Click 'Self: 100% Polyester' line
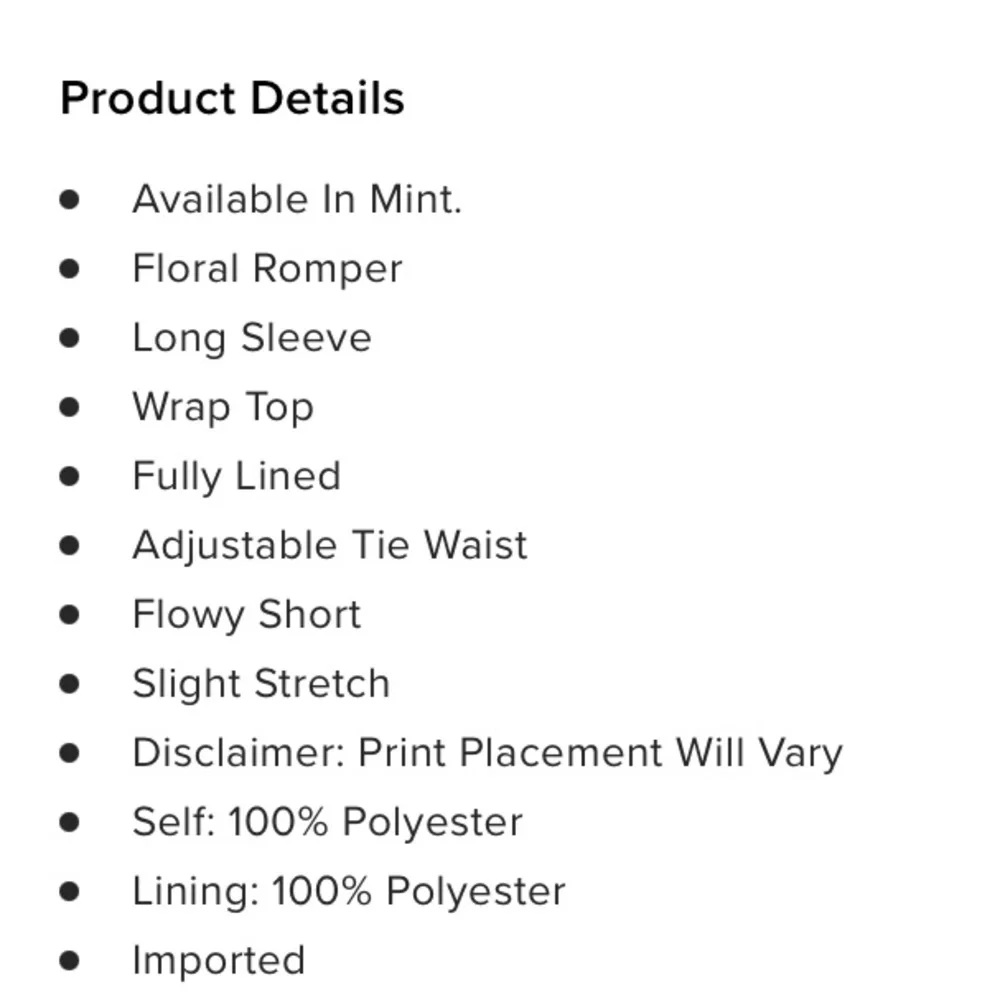 [327, 822]
